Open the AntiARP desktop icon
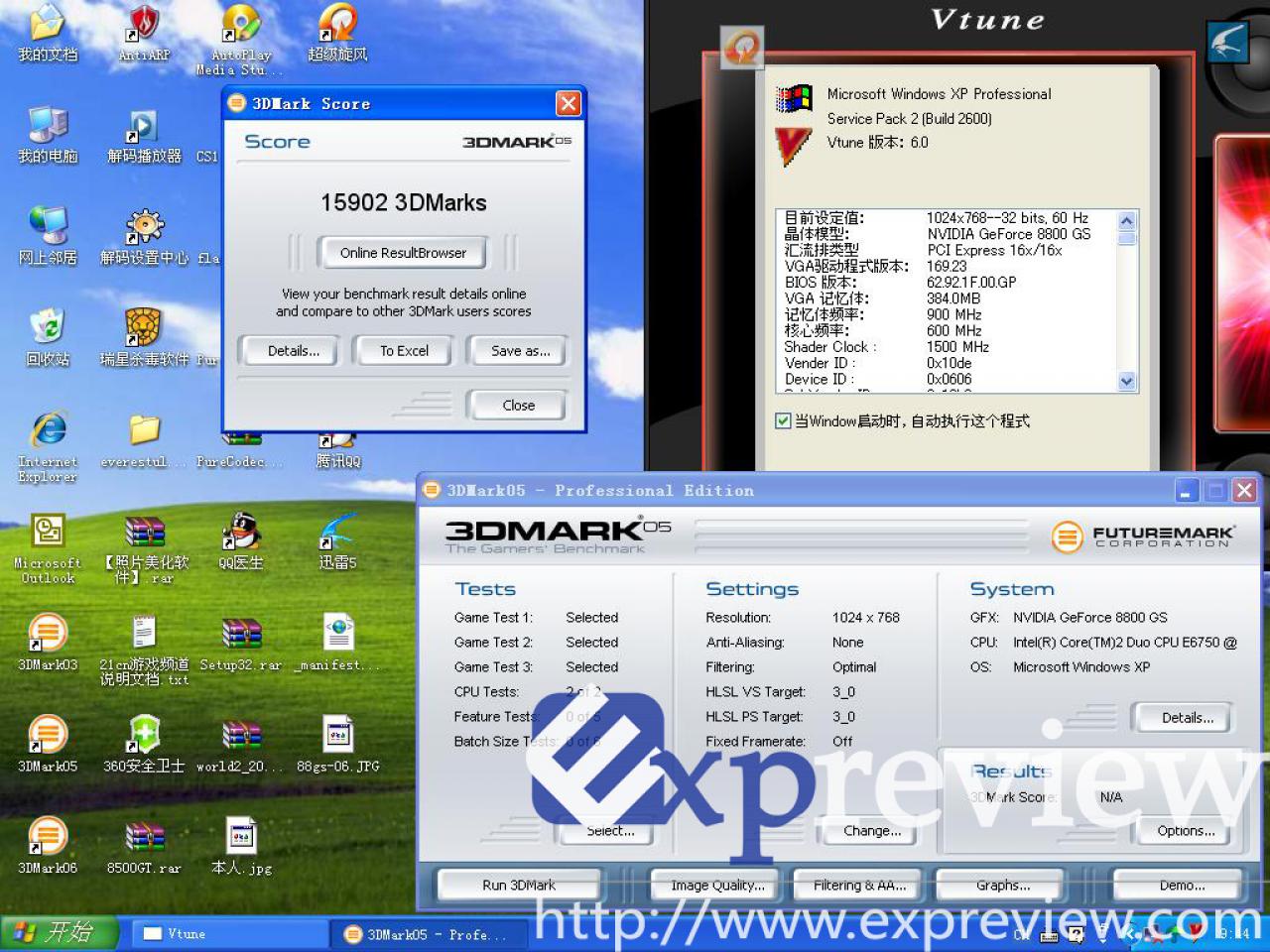This screenshot has width=1270, height=952. [x=144, y=34]
